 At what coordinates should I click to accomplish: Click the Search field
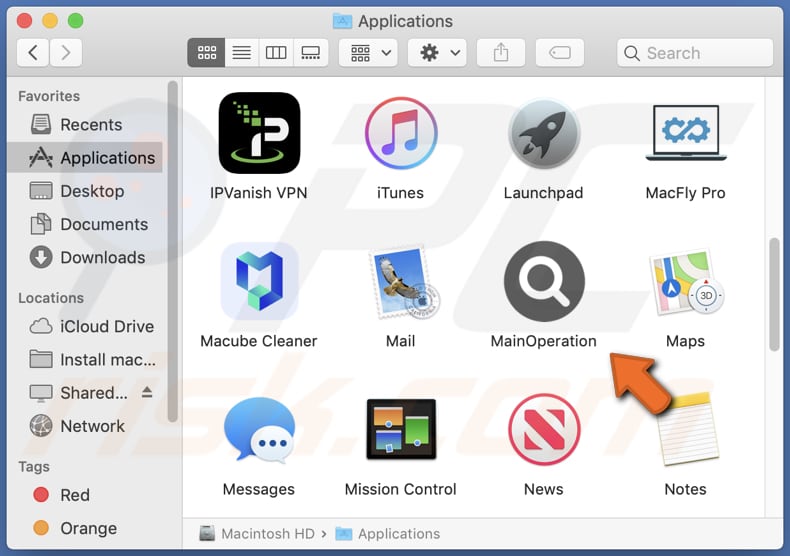click(x=695, y=52)
